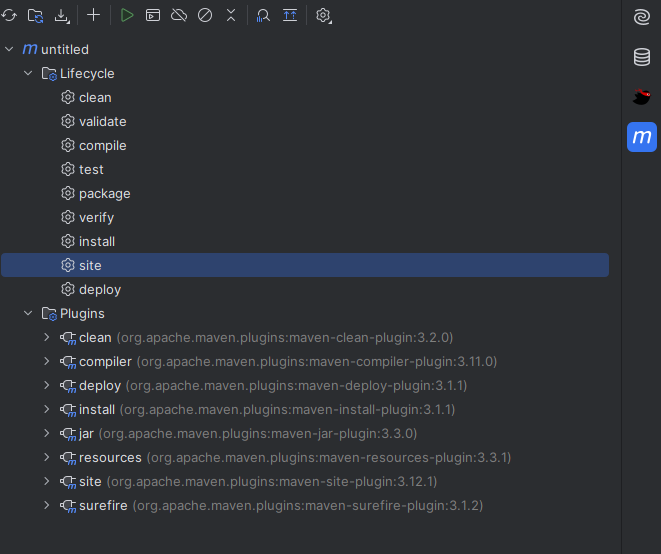Viewport: 661px width, 554px height.
Task: Open the ninja bird plugin sidebar icon
Action: pyautogui.click(x=642, y=97)
